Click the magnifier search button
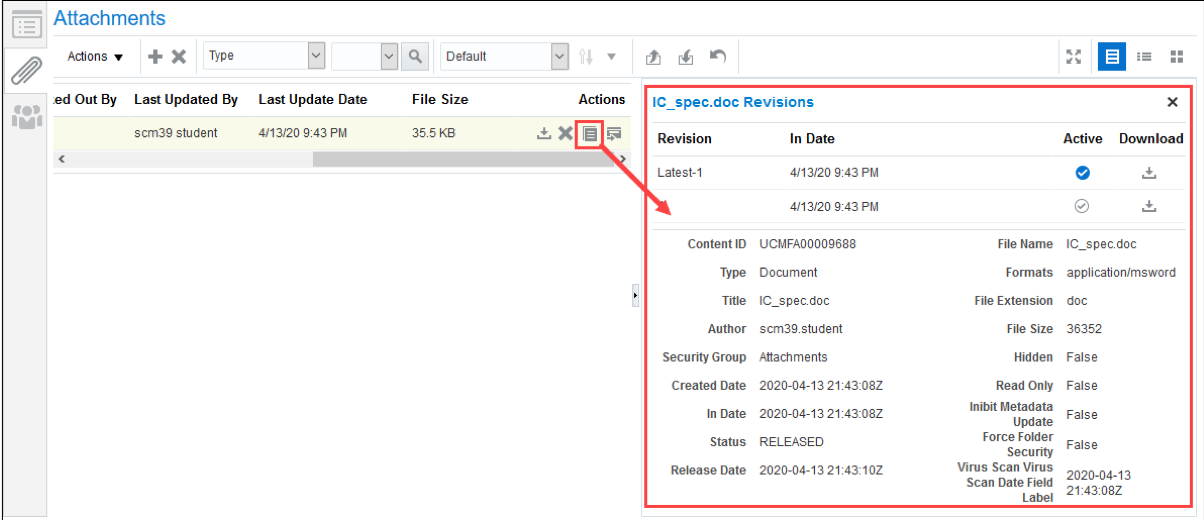Image resolution: width=1204 pixels, height=520 pixels. click(415, 56)
